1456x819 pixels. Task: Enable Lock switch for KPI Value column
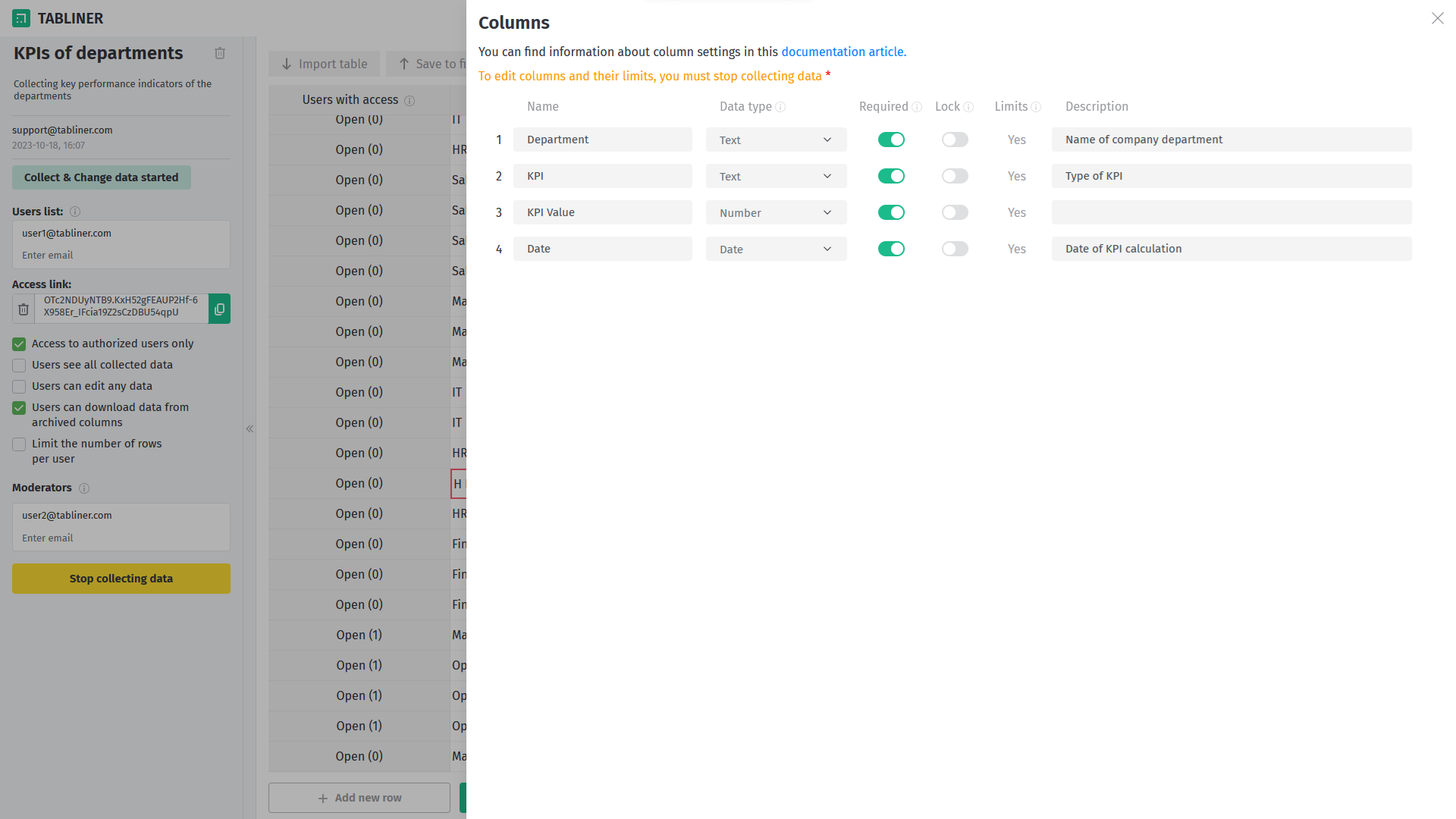coord(955,212)
